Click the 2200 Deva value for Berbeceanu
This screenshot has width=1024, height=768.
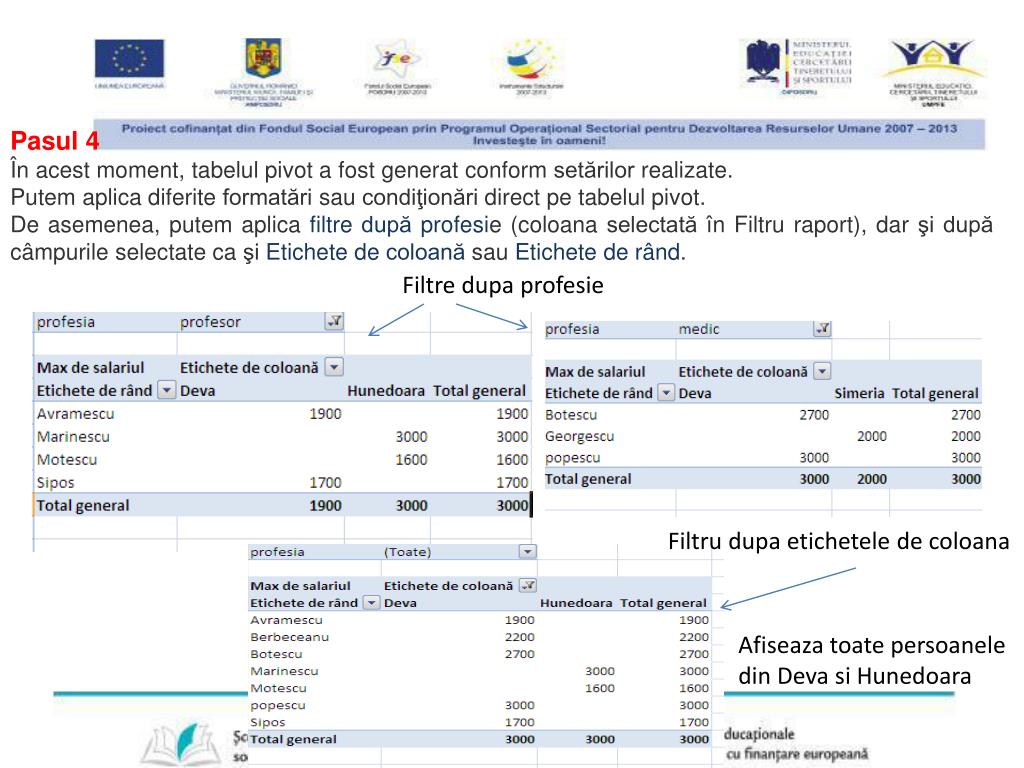[519, 637]
